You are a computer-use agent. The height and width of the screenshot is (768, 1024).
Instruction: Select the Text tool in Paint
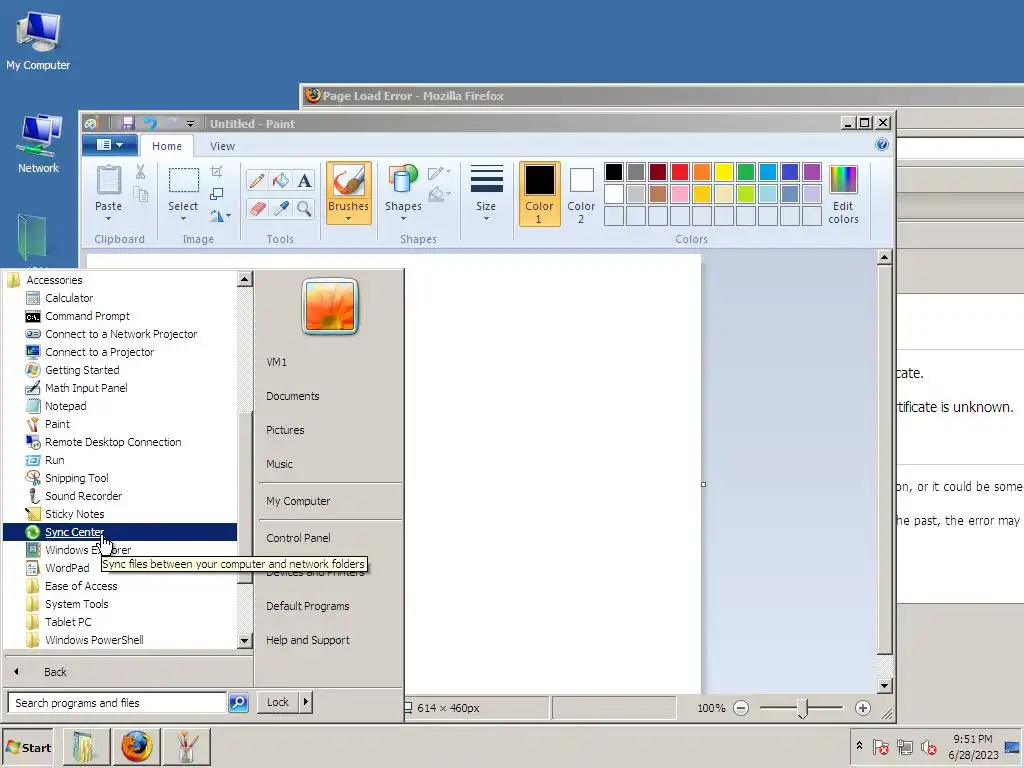pos(304,180)
